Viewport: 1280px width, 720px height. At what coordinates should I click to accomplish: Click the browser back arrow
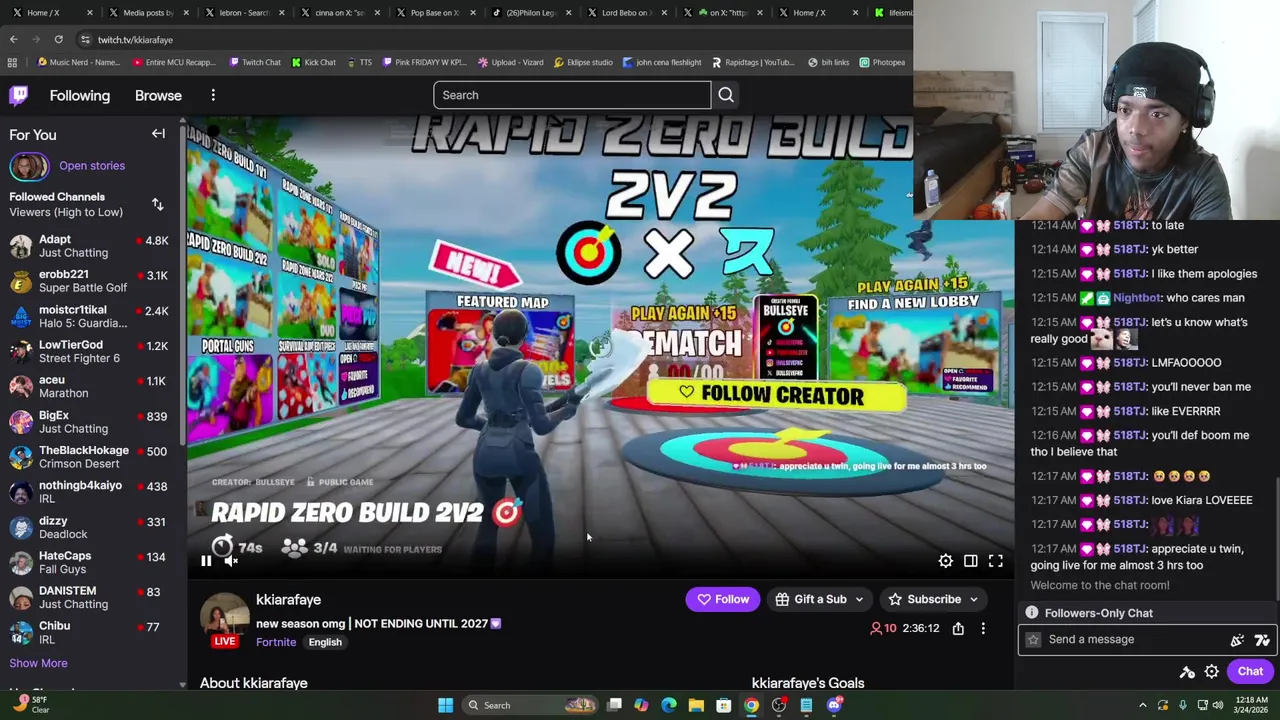(x=14, y=40)
